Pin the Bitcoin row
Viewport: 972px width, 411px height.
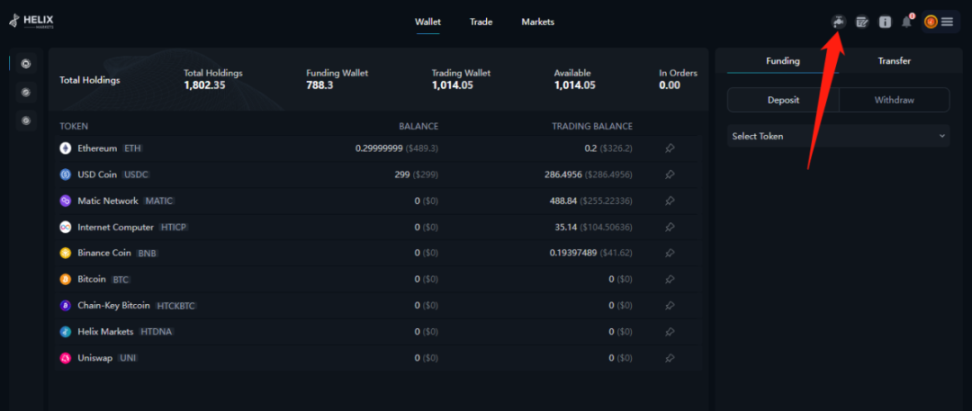click(x=669, y=280)
